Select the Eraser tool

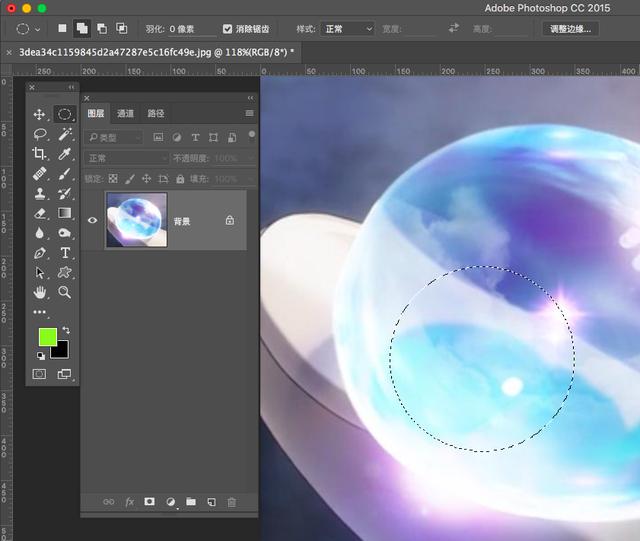(40, 213)
